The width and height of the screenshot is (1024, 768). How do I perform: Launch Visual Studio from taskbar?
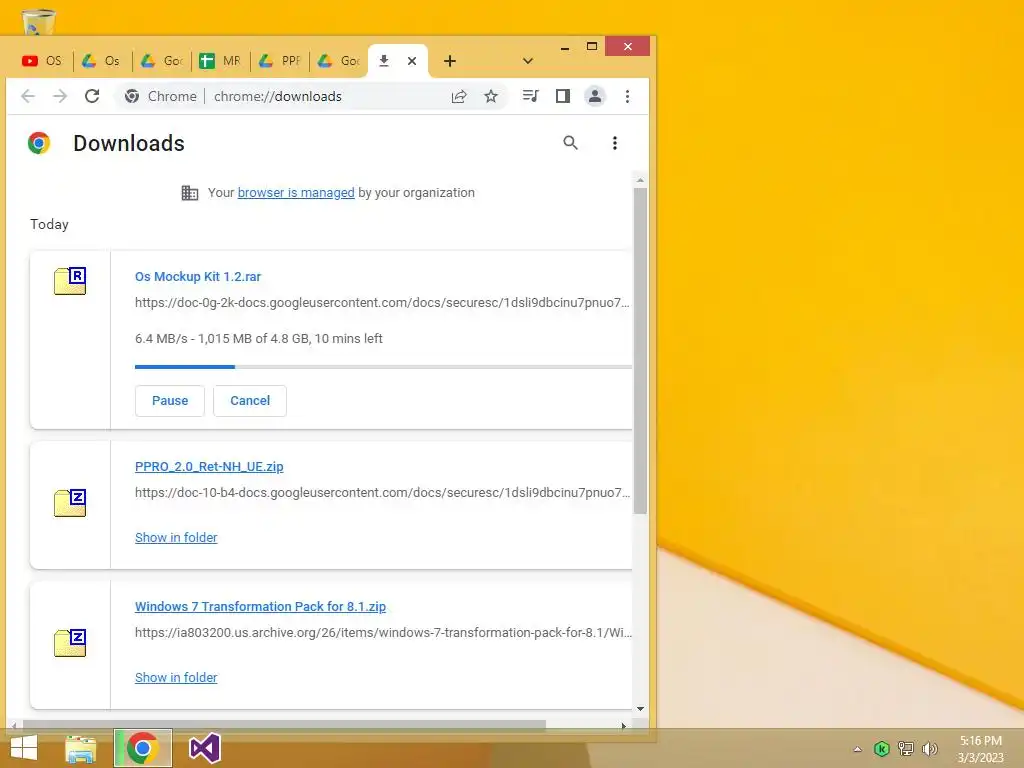(x=204, y=748)
